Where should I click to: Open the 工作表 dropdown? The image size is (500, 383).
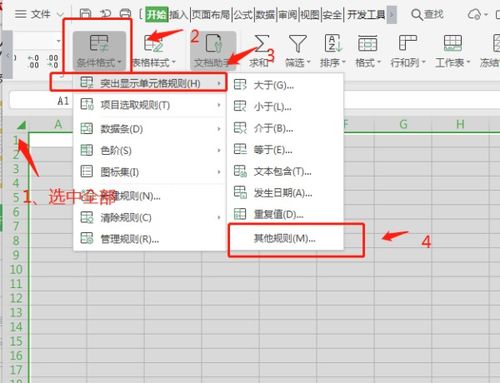453,51
